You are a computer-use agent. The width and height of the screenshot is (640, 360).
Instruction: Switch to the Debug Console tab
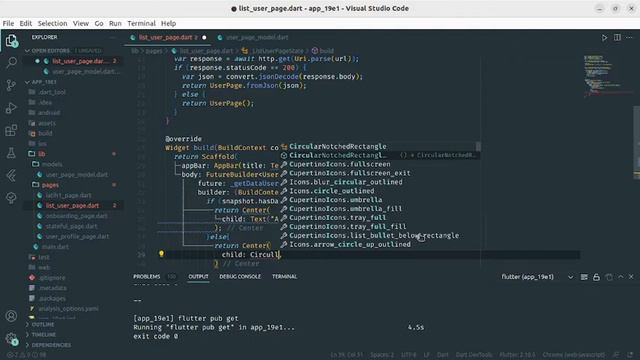click(240, 277)
